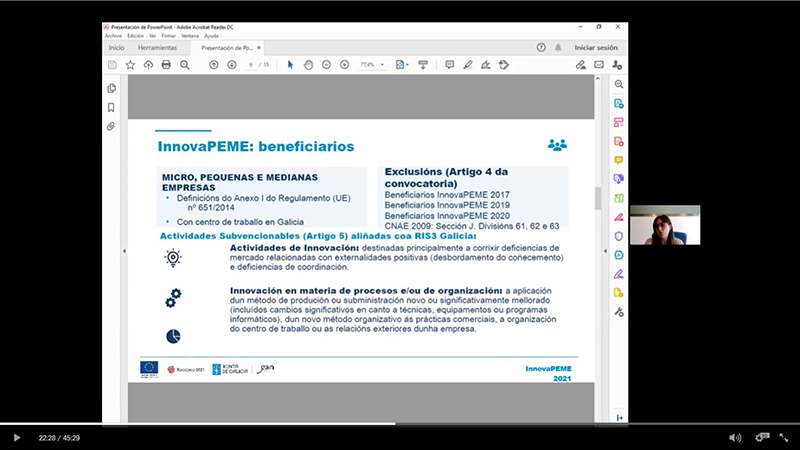Viewport: 800px width, 450px height.
Task: Click the star bookmark icon in toolbar
Action: 131,65
